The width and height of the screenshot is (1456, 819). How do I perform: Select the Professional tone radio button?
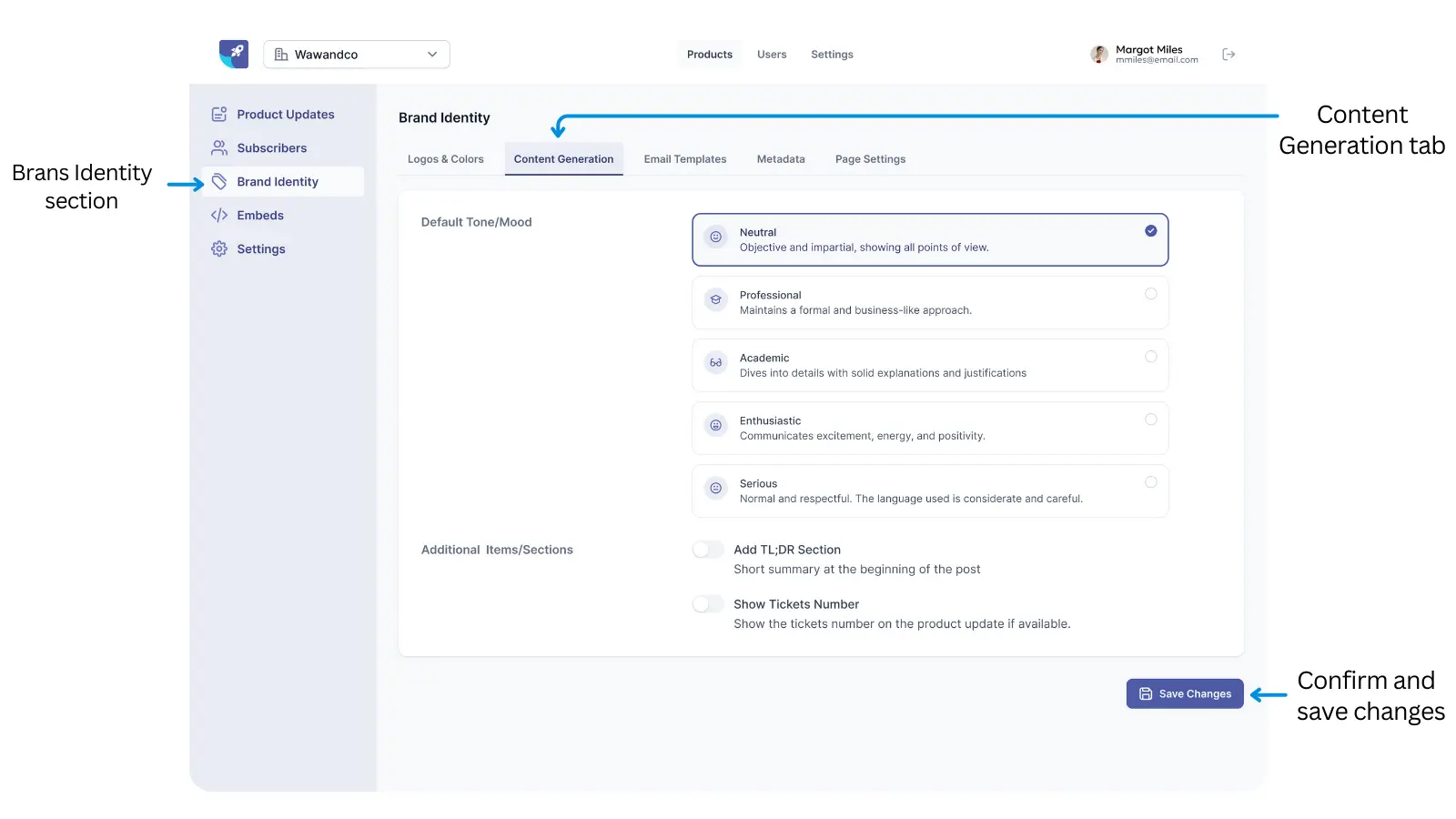1151,293
